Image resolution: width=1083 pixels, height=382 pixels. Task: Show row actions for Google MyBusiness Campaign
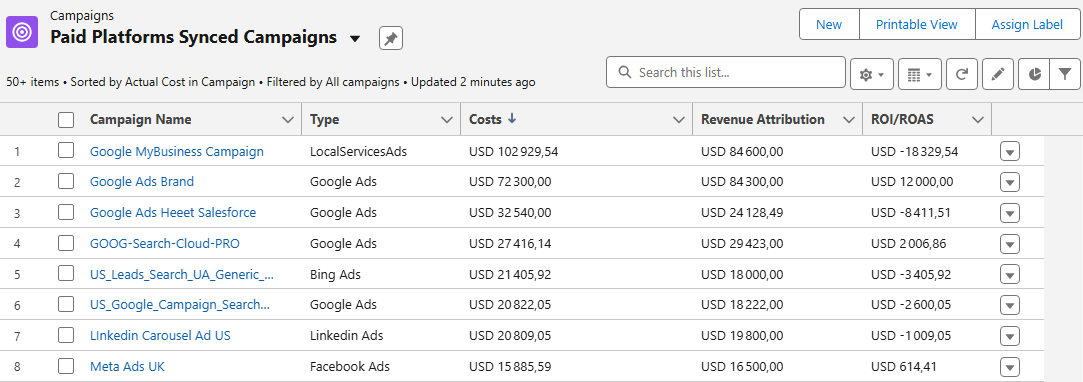(x=1010, y=152)
